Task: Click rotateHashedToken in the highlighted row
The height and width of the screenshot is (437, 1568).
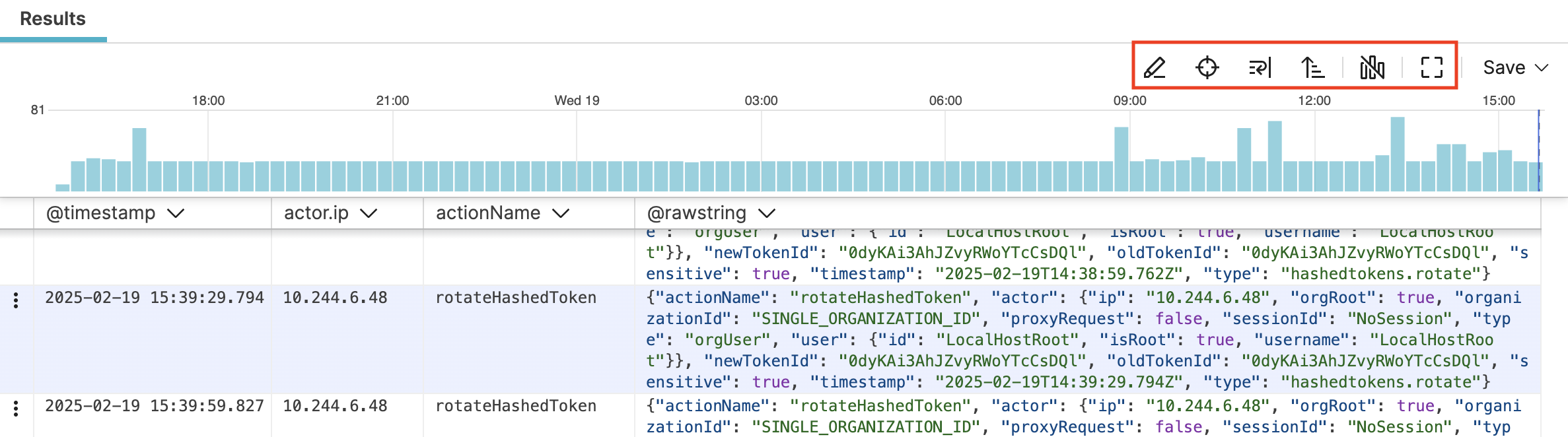Action: pyautogui.click(x=515, y=298)
